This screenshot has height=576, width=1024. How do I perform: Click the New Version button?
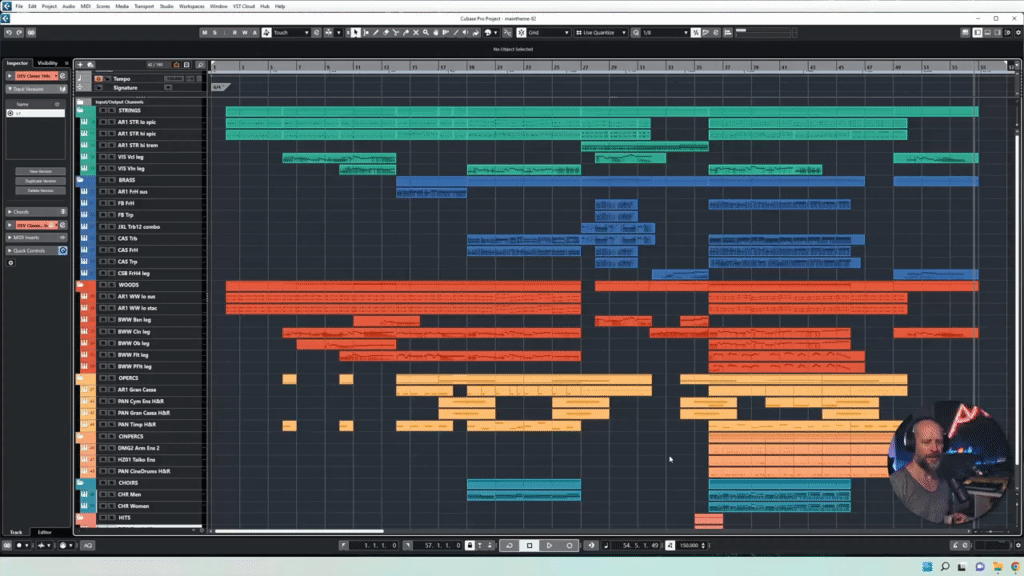coord(40,171)
